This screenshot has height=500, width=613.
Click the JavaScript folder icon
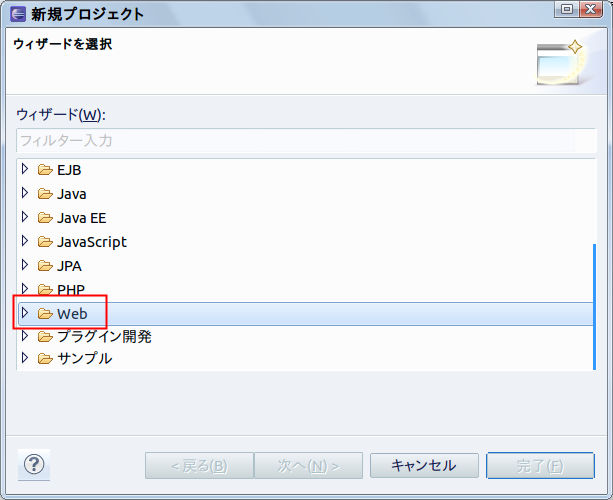tap(45, 242)
